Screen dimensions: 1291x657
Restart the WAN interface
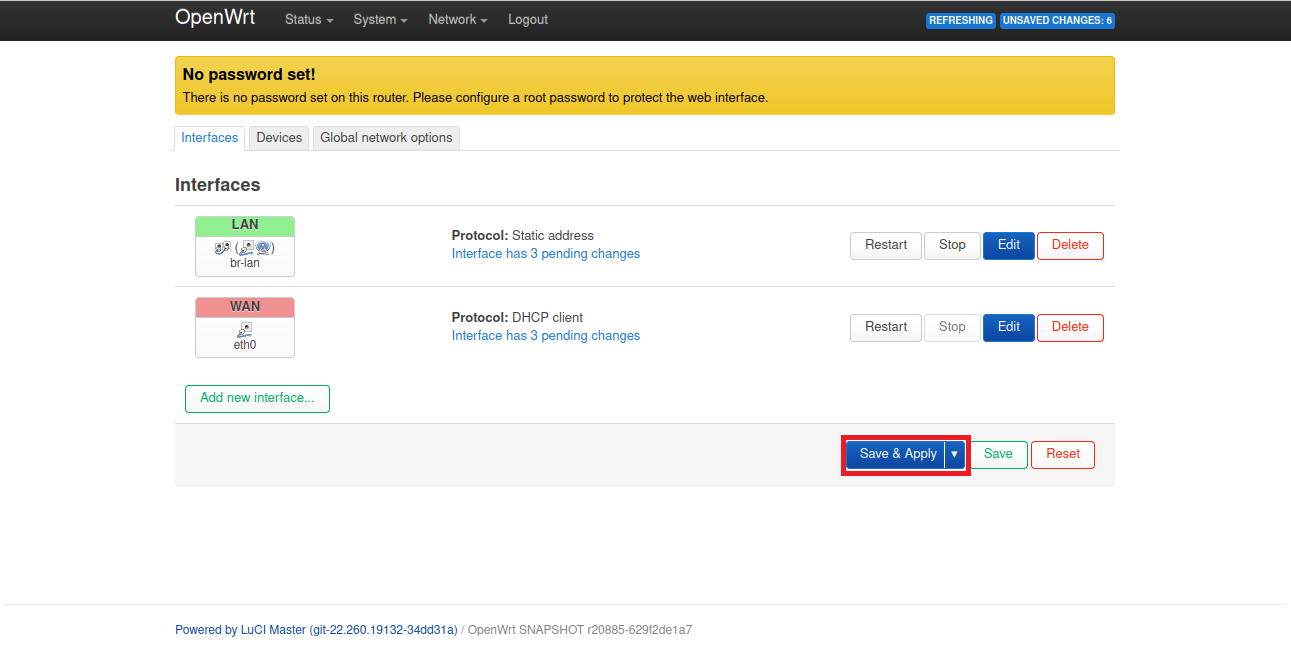coord(886,327)
